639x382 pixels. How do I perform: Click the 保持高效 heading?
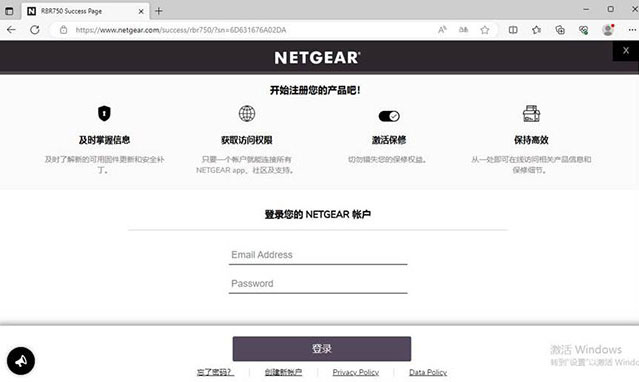pyautogui.click(x=531, y=140)
